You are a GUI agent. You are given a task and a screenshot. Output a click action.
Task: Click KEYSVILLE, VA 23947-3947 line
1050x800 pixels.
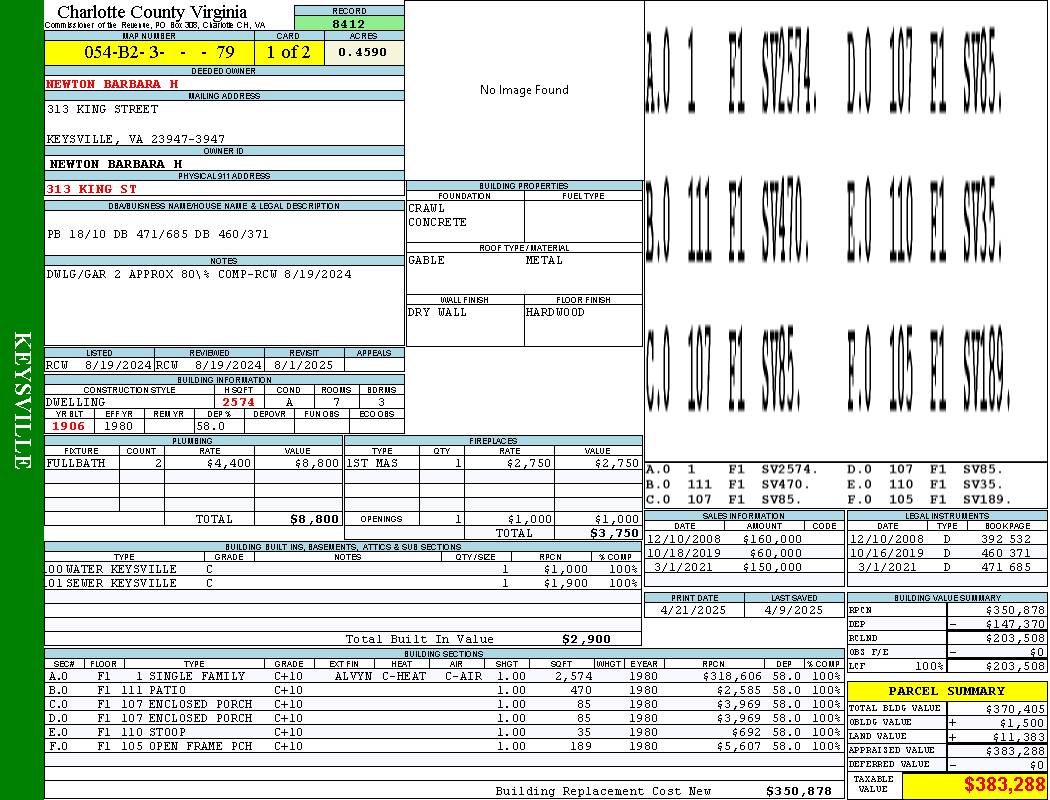135,139
